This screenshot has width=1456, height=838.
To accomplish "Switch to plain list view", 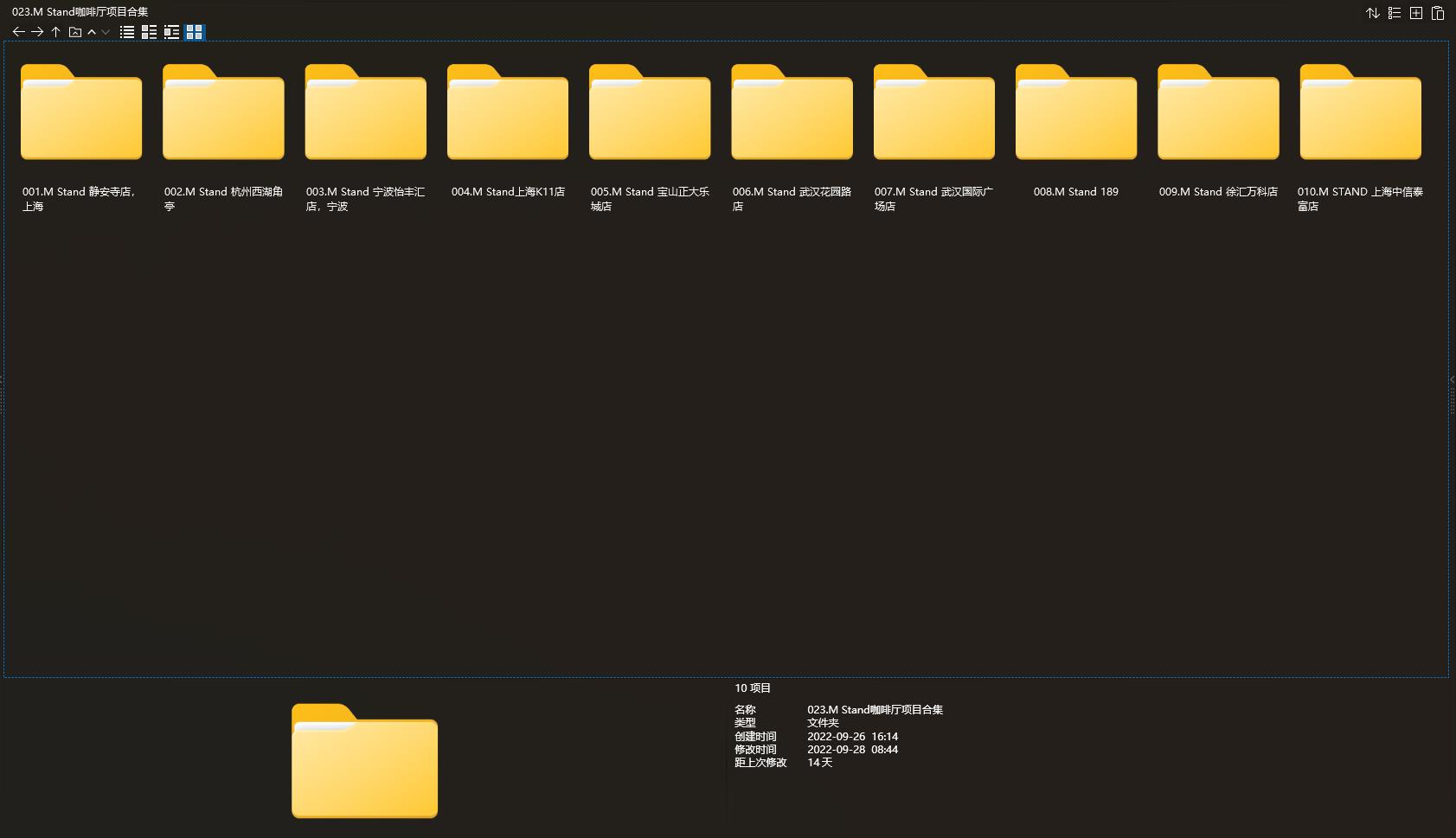I will pyautogui.click(x=127, y=32).
